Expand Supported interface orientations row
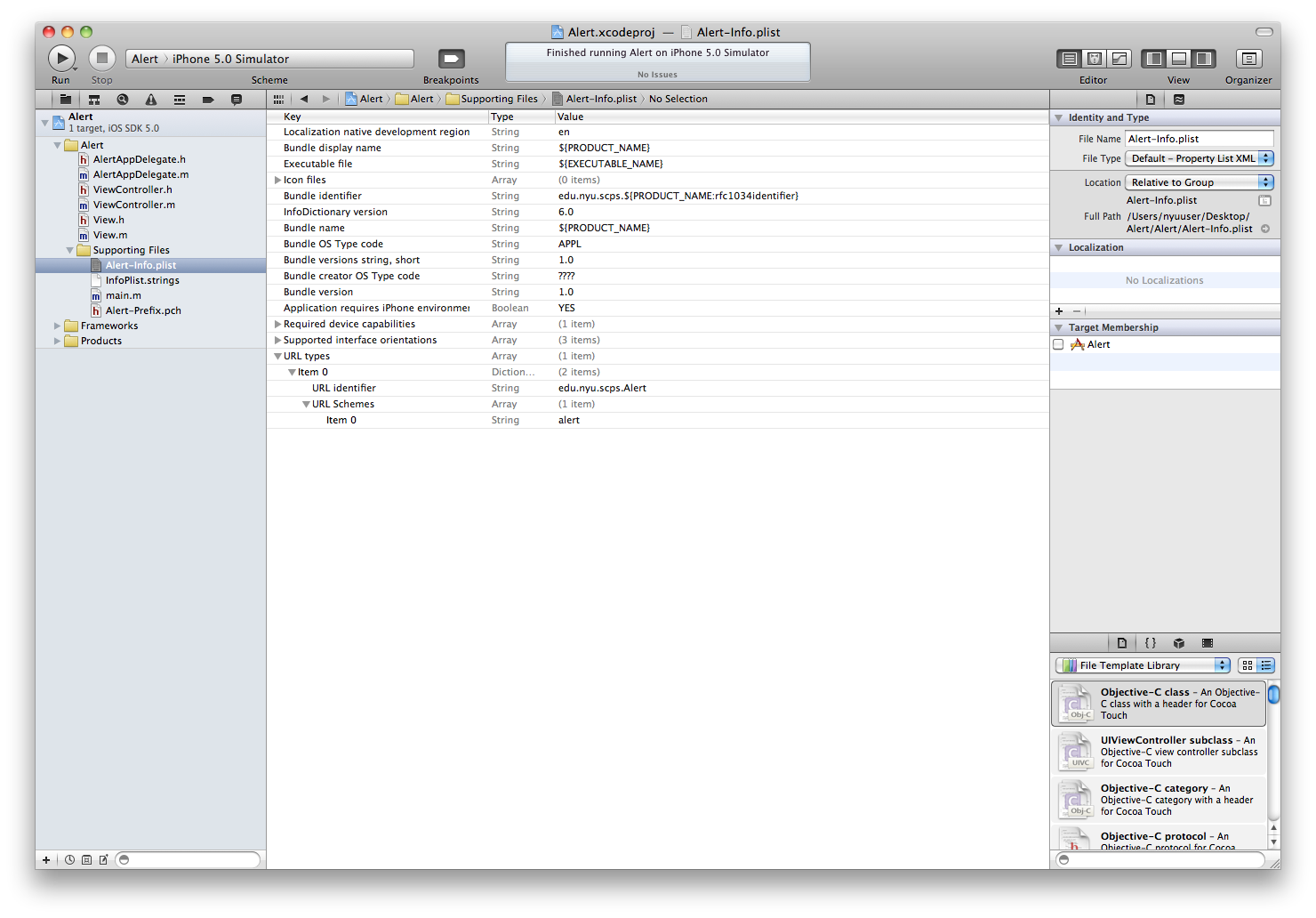This screenshot has height=918, width=1316. 277,341
